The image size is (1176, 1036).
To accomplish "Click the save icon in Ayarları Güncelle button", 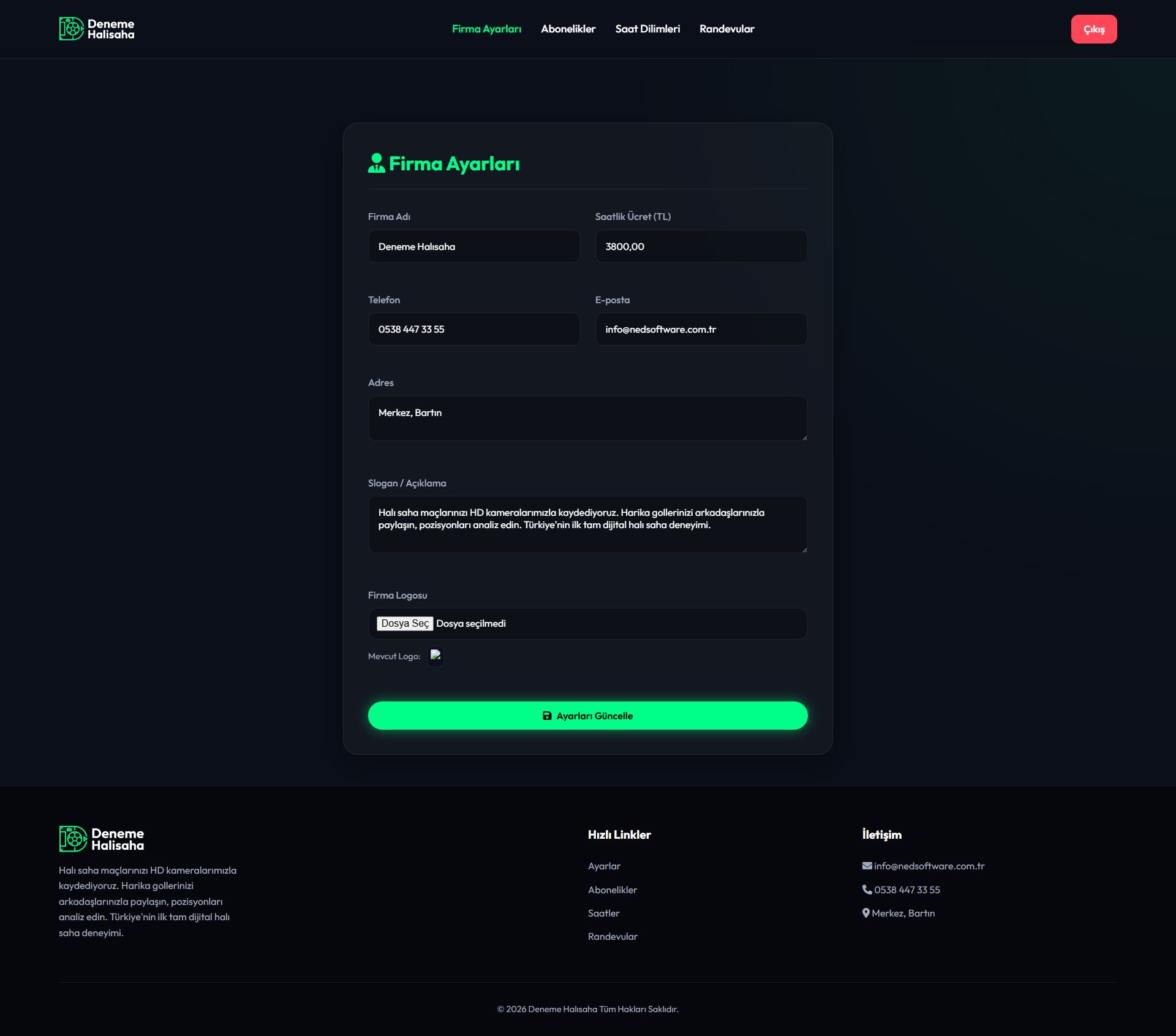I will (547, 716).
